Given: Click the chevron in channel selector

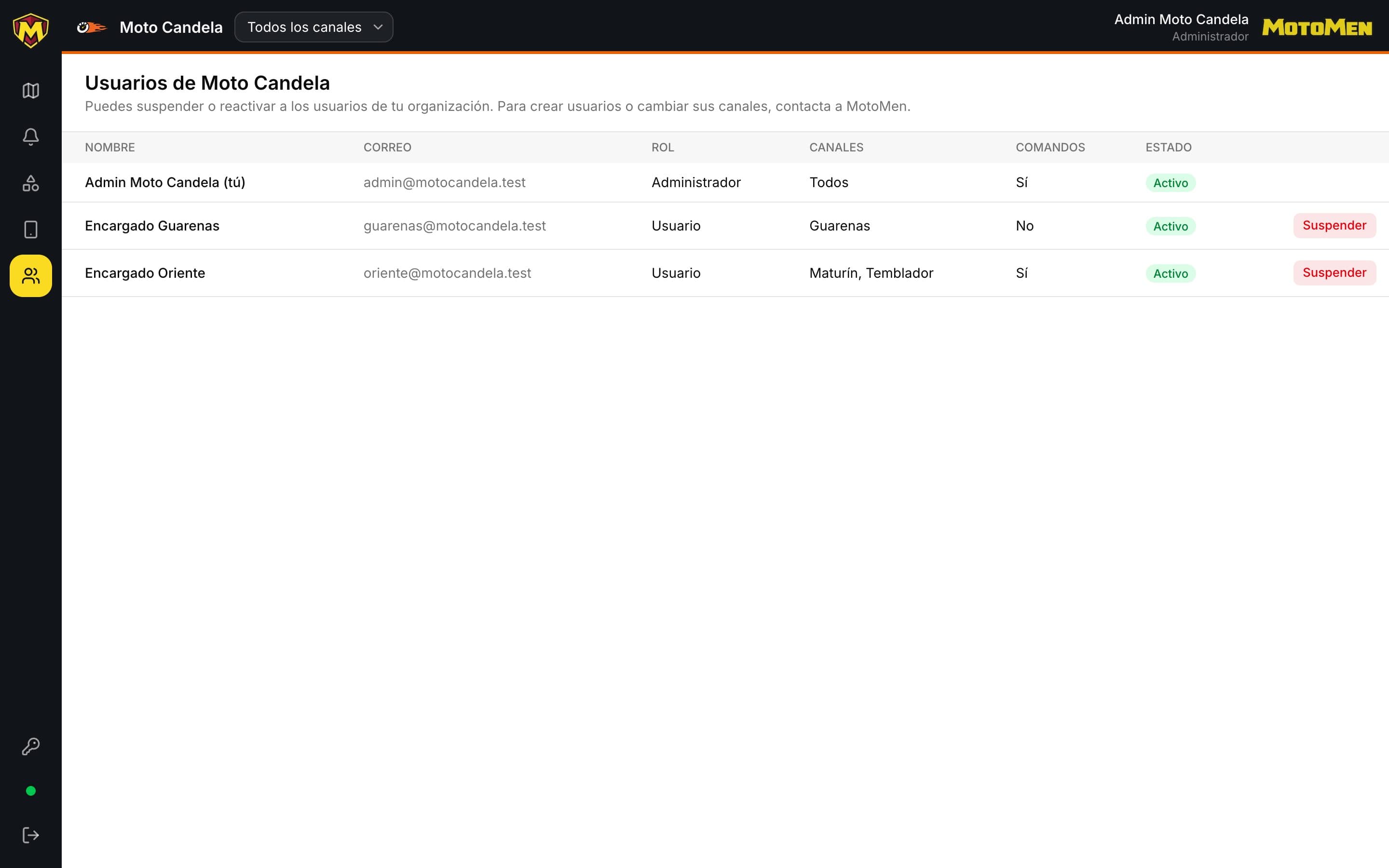Looking at the screenshot, I should pos(378,27).
